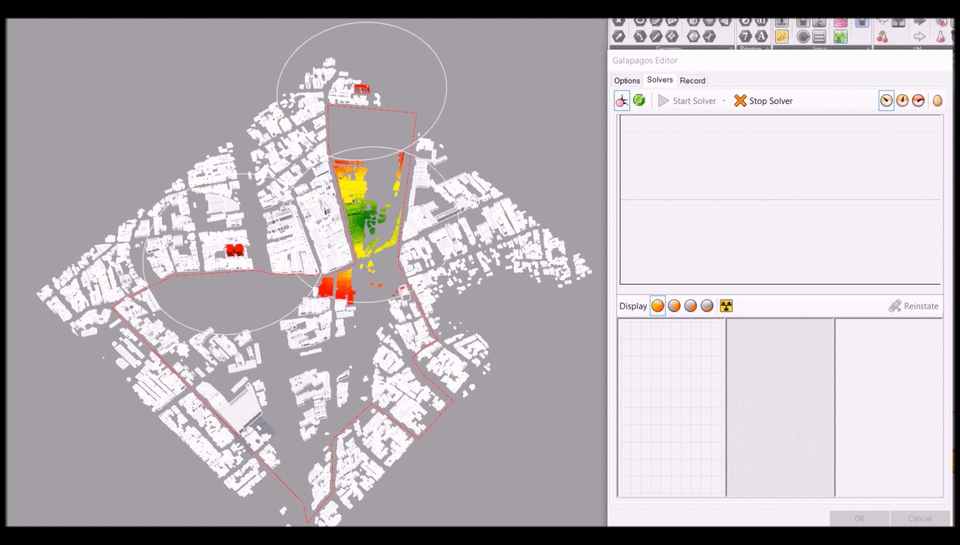Open the Start Solver dropdown arrow

[724, 101]
